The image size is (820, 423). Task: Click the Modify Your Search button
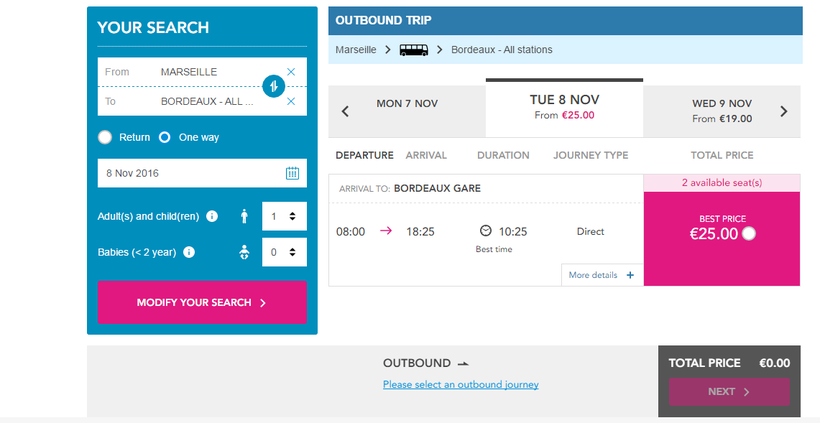click(x=202, y=303)
